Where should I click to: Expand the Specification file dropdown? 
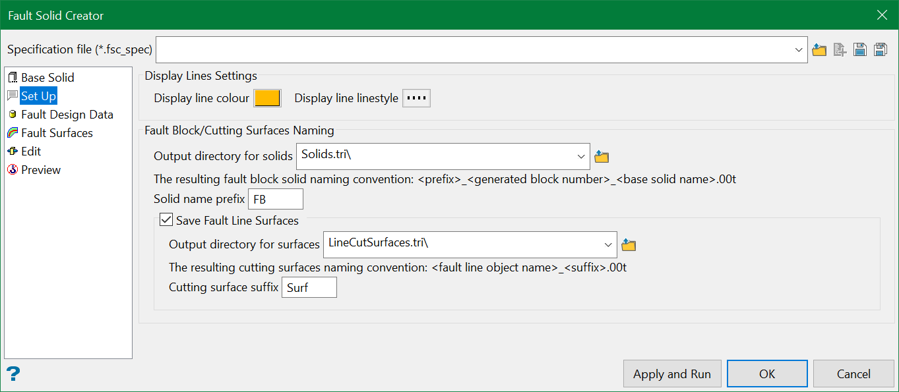[799, 50]
